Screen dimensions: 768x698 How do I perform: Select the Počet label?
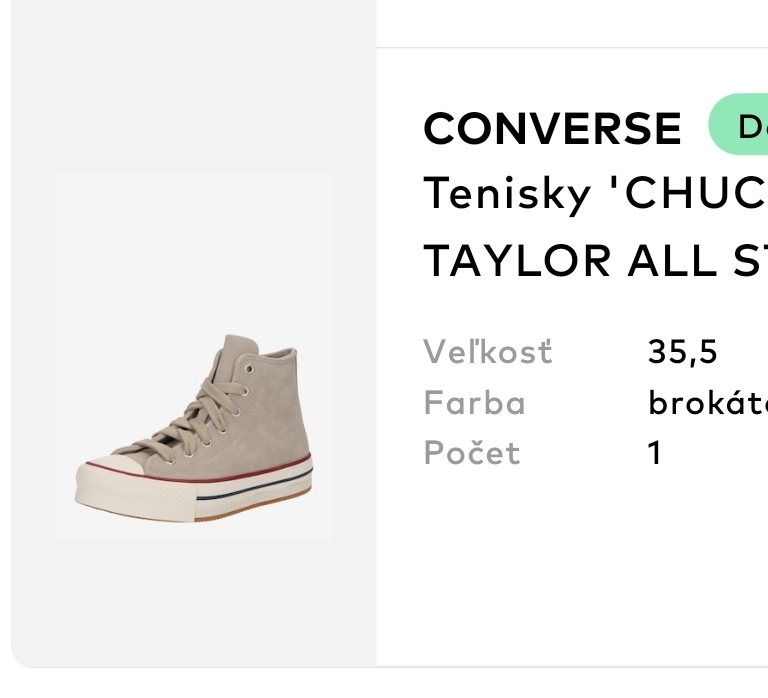[x=472, y=453]
